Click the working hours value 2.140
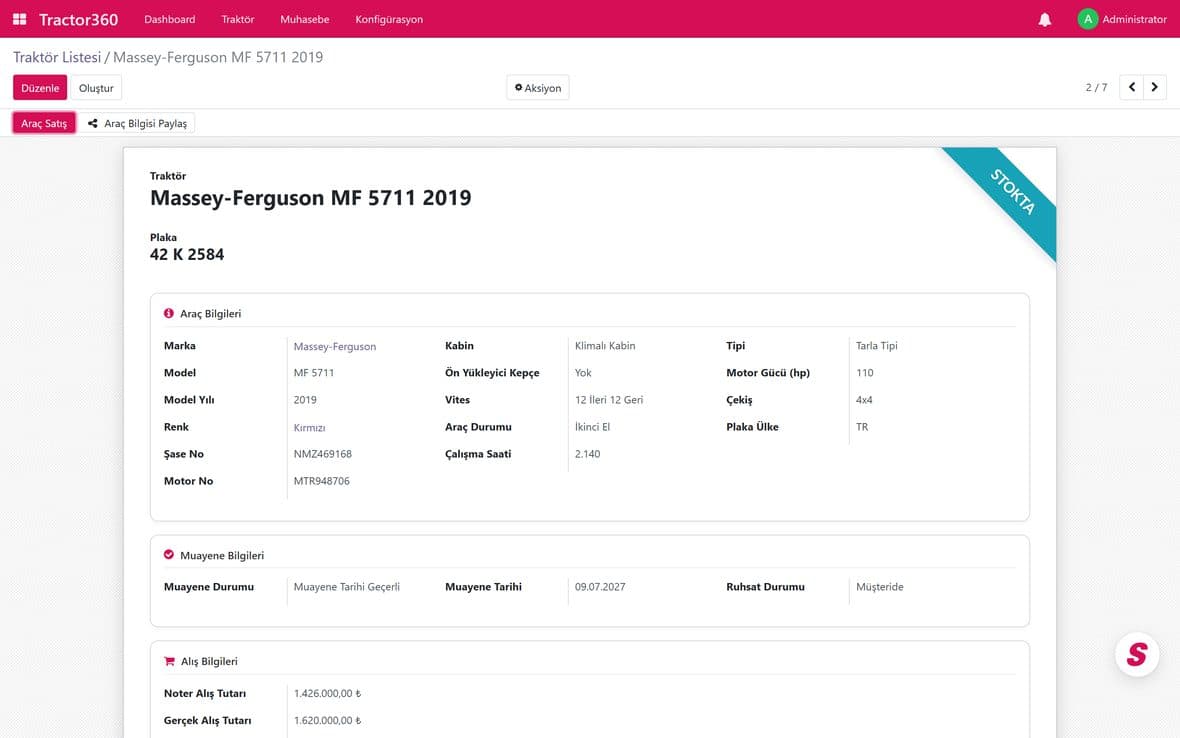 pos(588,454)
